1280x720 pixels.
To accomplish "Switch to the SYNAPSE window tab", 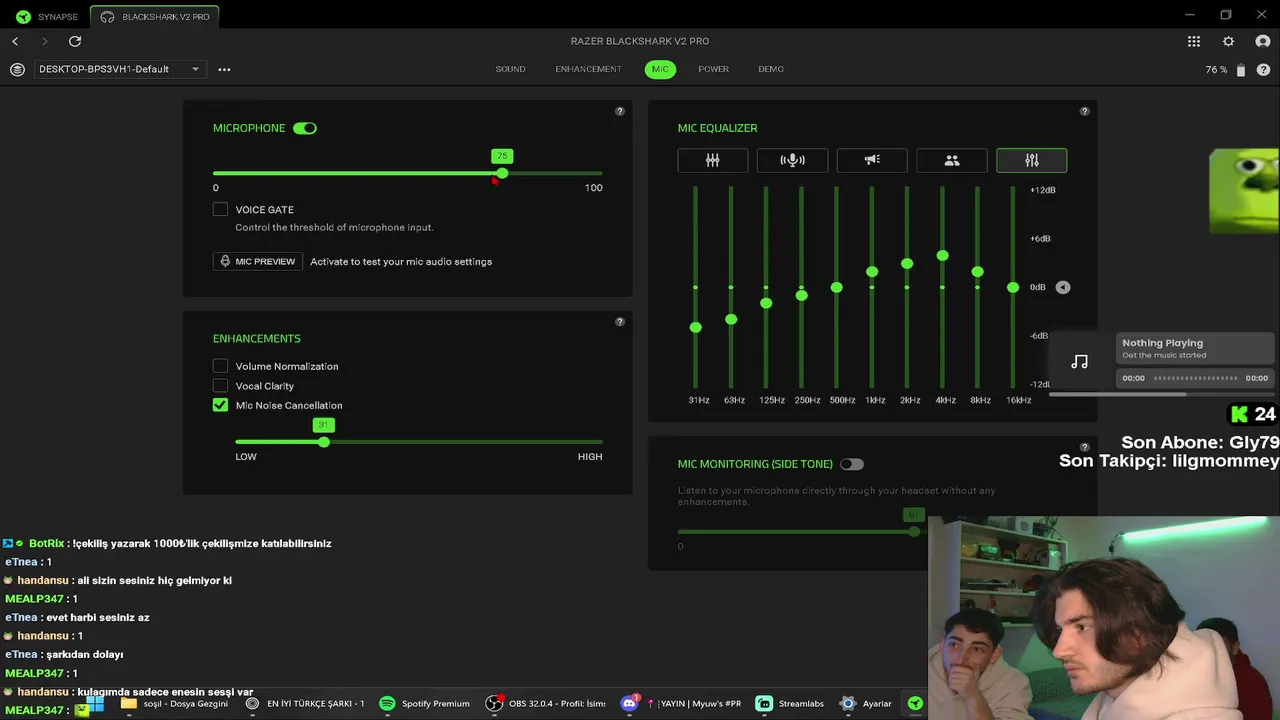I will tap(46, 17).
